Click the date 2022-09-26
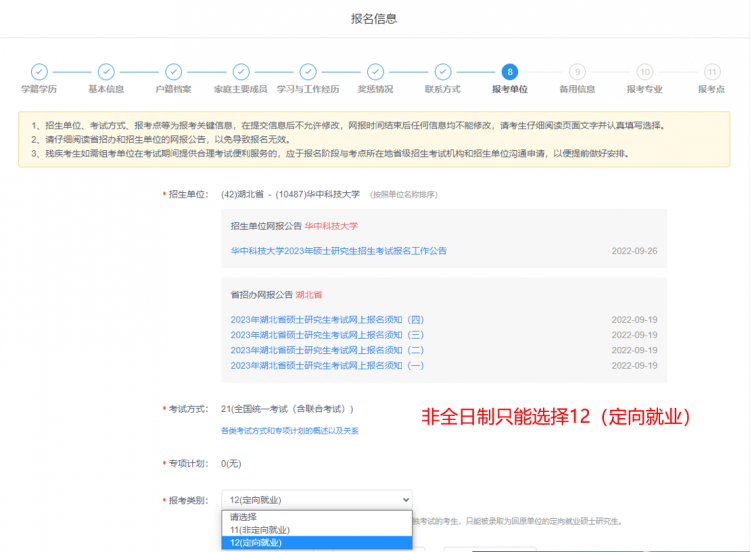Image resolution: width=750 pixels, height=552 pixels. [634, 251]
